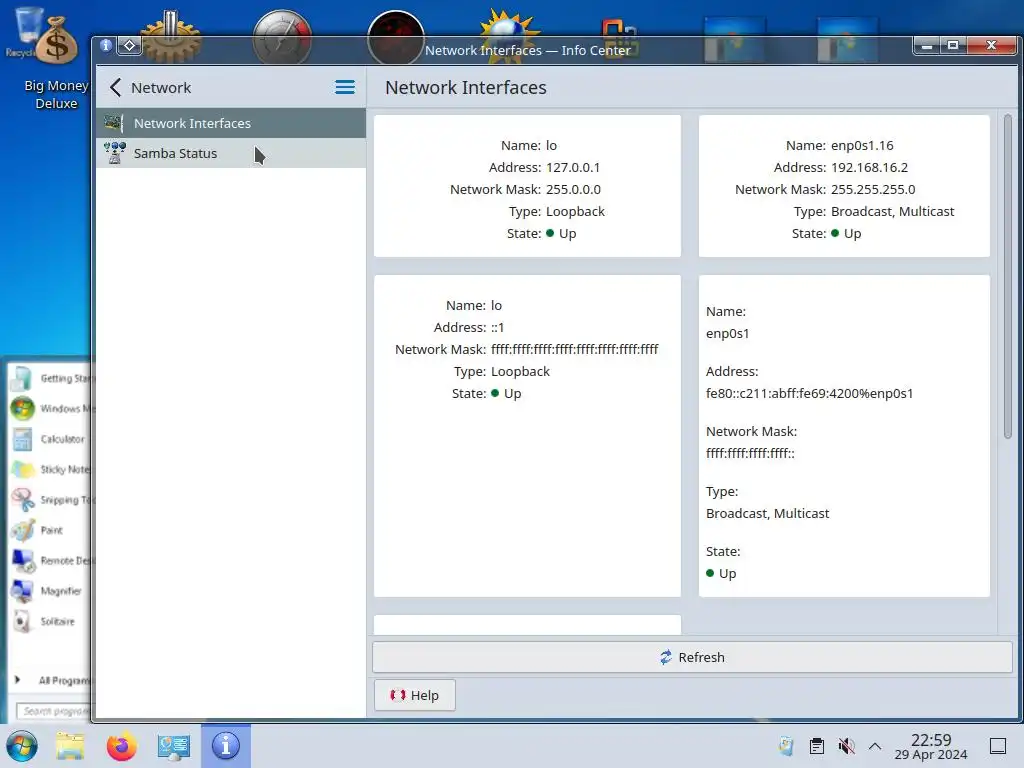Toggle the pin-on-all-desktops titlebar icon

(129, 45)
